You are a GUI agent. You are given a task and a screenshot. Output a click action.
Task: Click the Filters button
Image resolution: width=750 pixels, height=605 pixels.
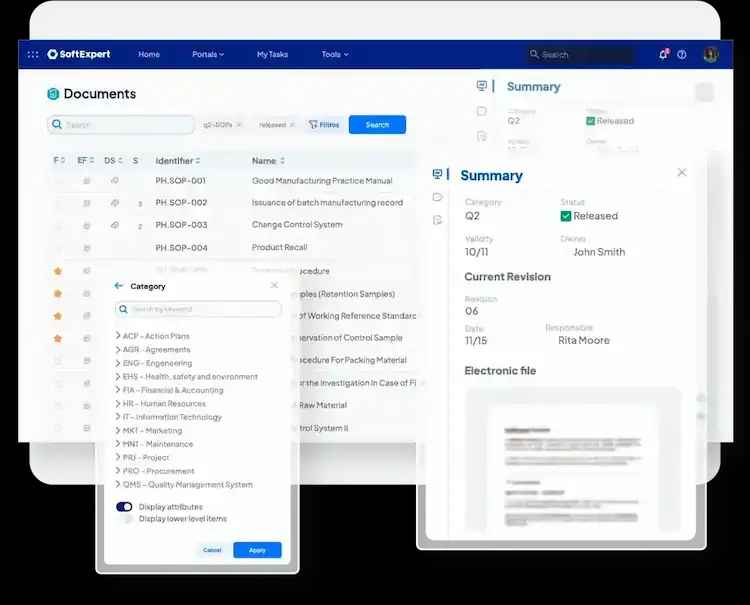(x=324, y=125)
